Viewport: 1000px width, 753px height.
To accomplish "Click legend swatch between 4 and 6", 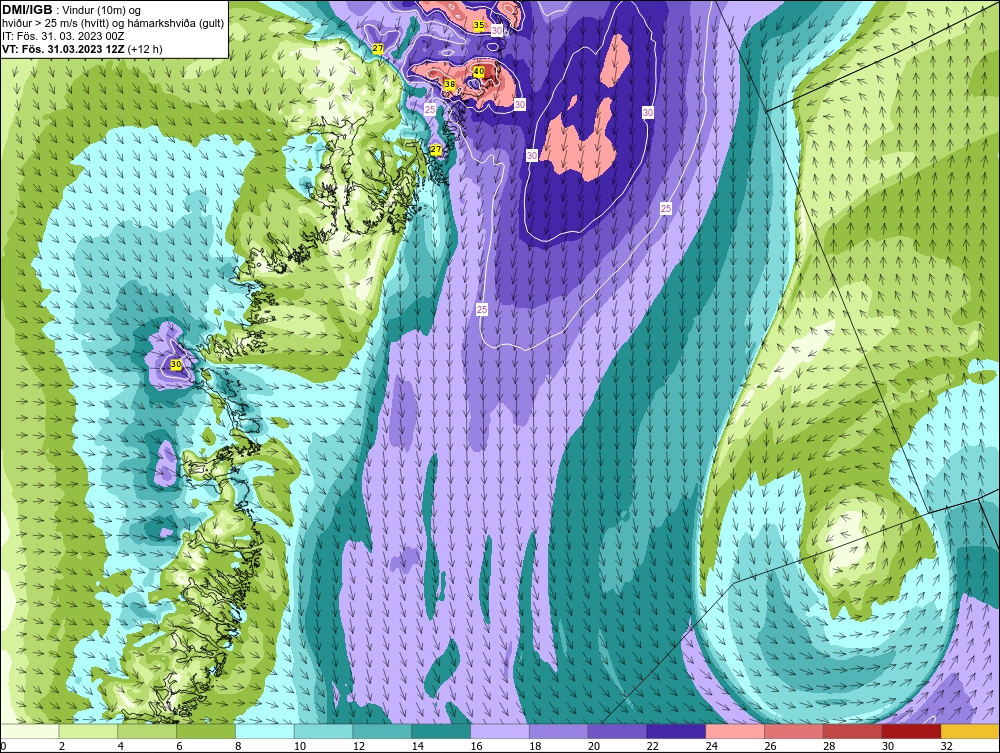I will tap(147, 732).
